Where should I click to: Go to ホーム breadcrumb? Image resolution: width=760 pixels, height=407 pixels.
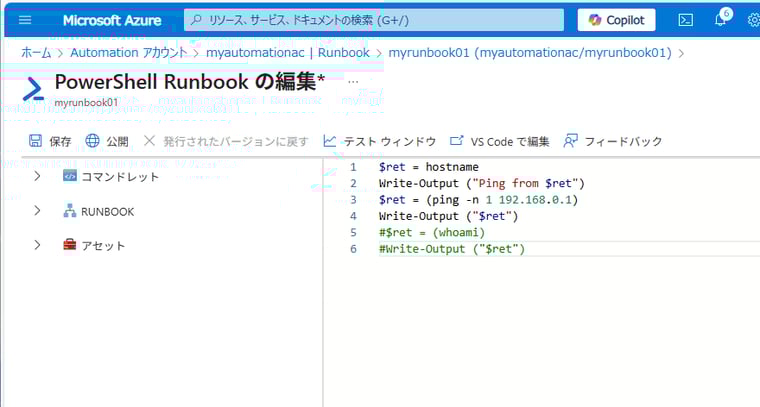[36, 53]
